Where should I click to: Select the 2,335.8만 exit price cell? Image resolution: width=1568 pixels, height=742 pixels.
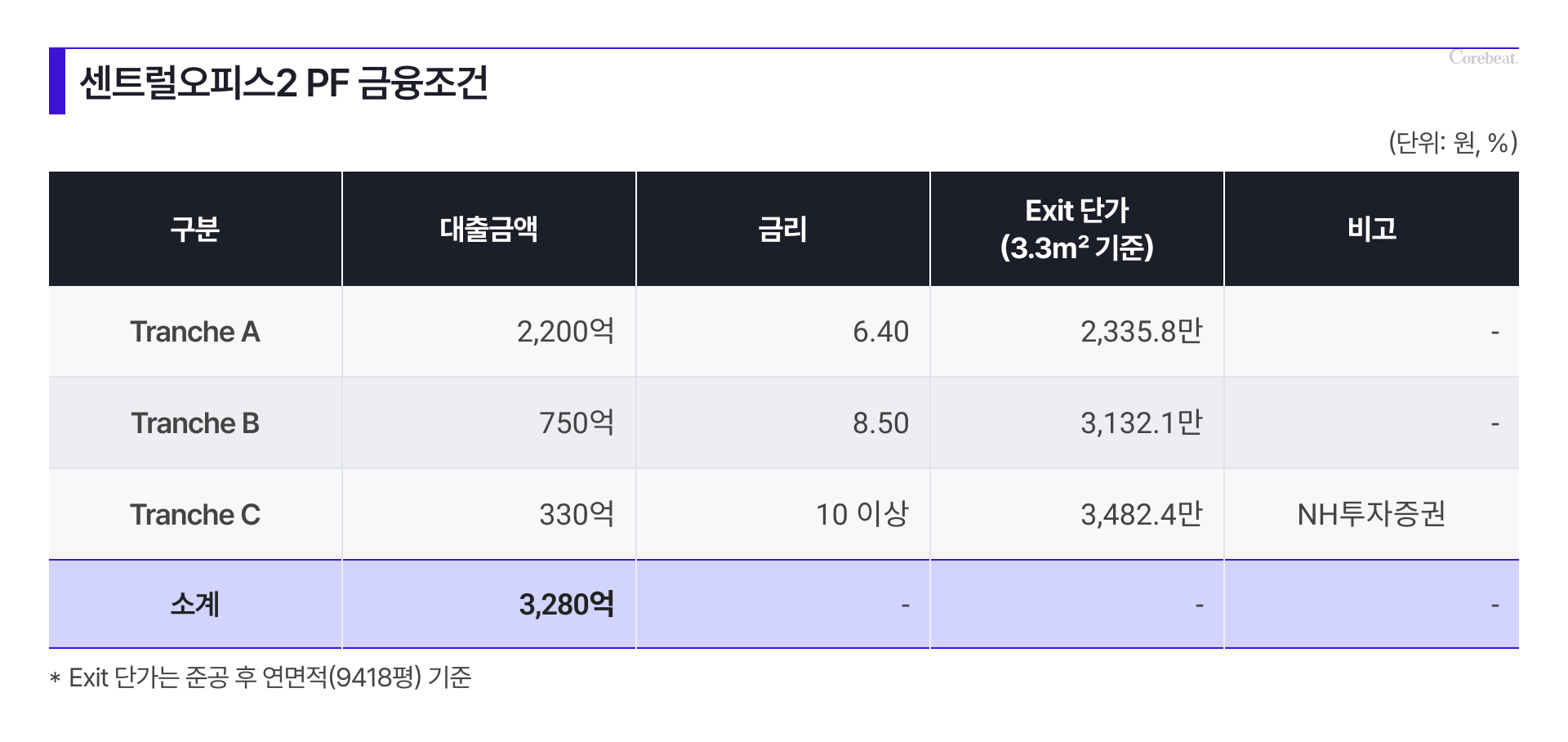tap(1141, 332)
